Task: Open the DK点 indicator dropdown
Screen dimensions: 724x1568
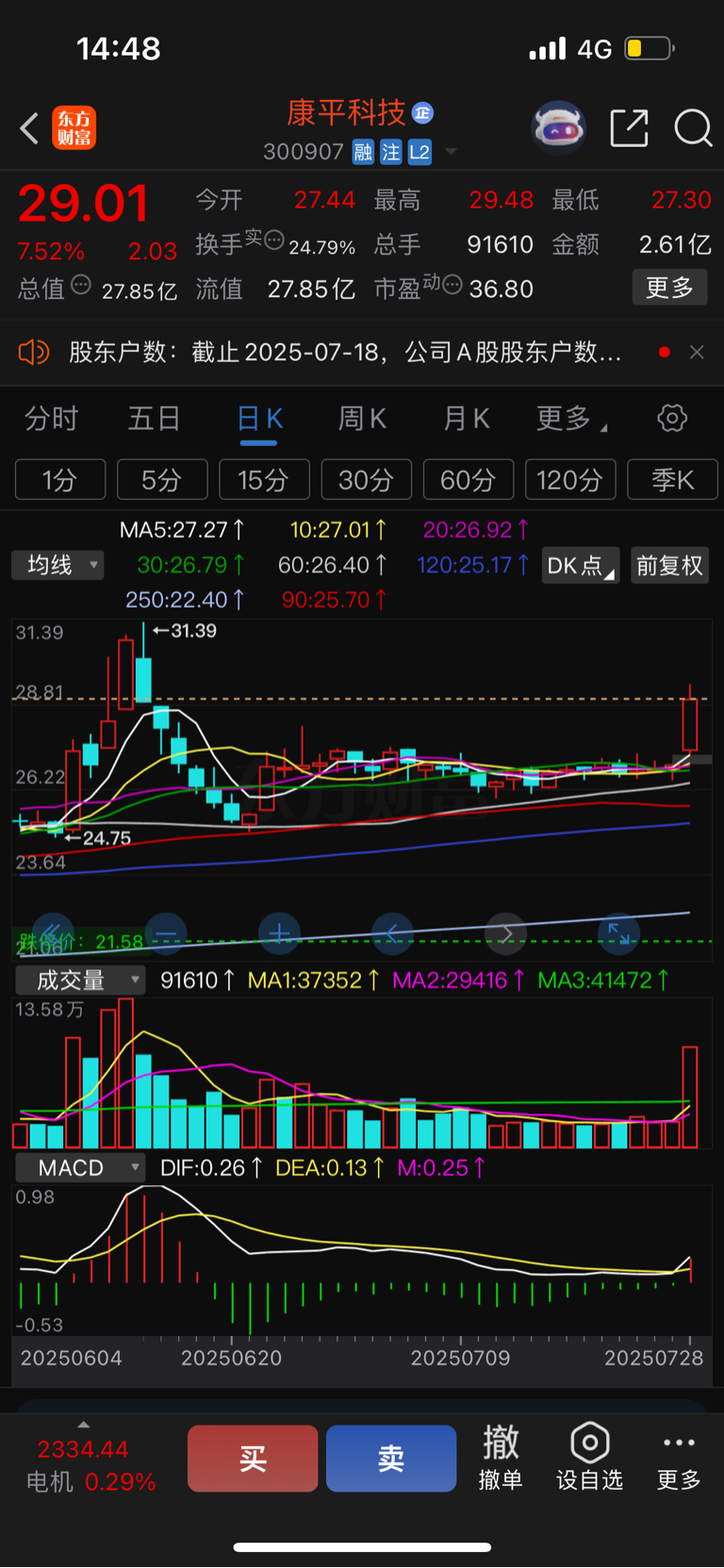Action: pyautogui.click(x=581, y=566)
